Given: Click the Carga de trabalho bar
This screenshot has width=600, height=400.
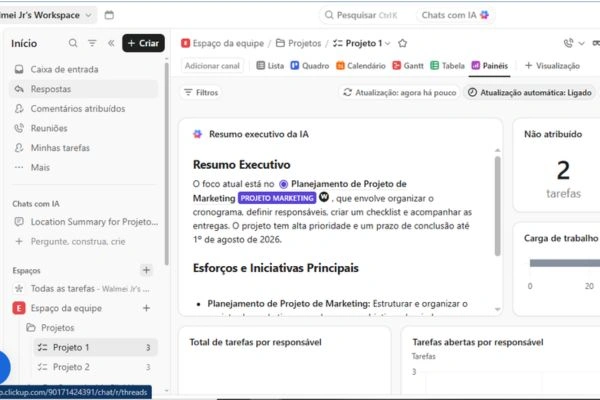Looking at the screenshot, I should pos(565,263).
